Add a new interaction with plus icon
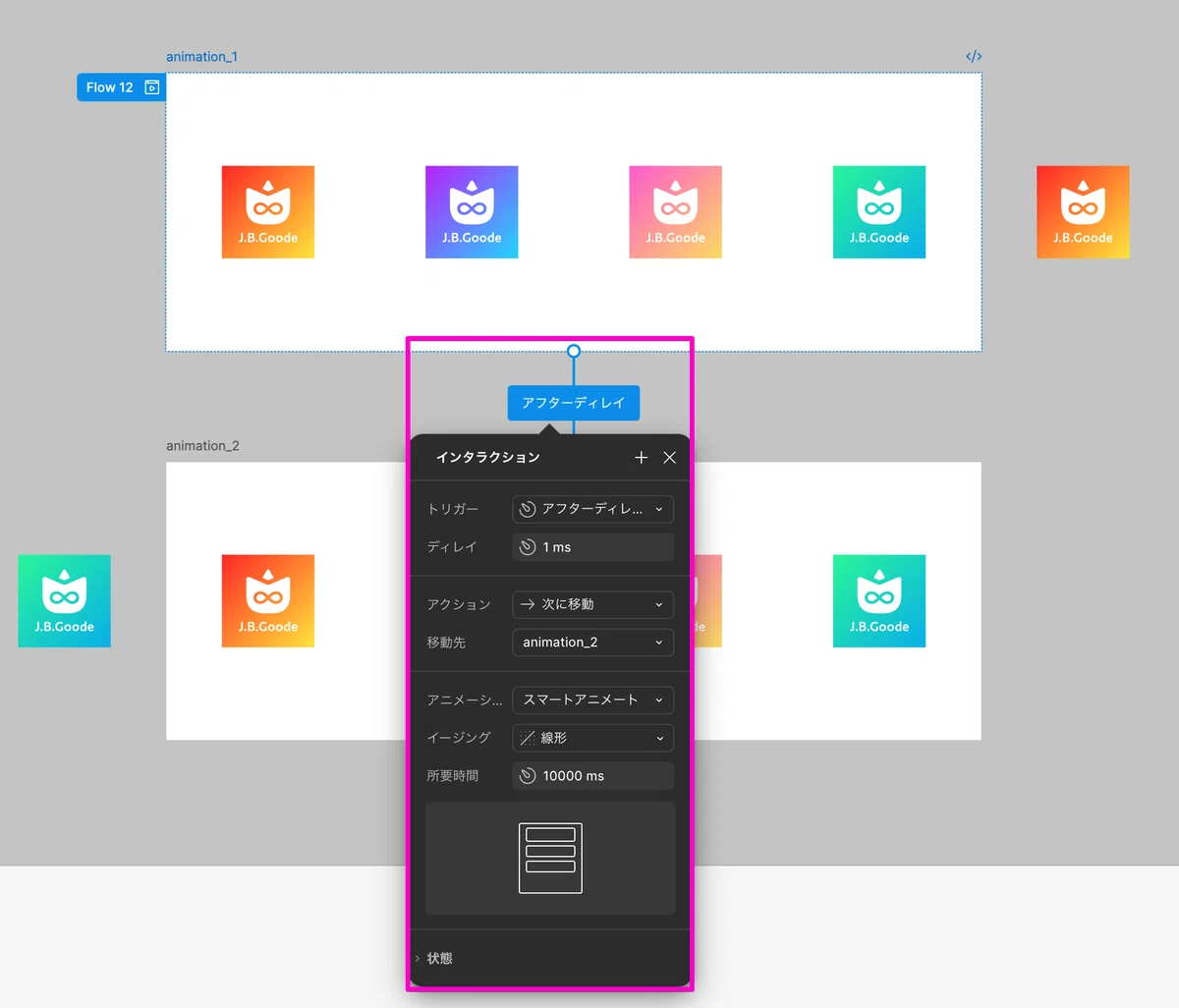The width and height of the screenshot is (1179, 1008). click(x=642, y=458)
